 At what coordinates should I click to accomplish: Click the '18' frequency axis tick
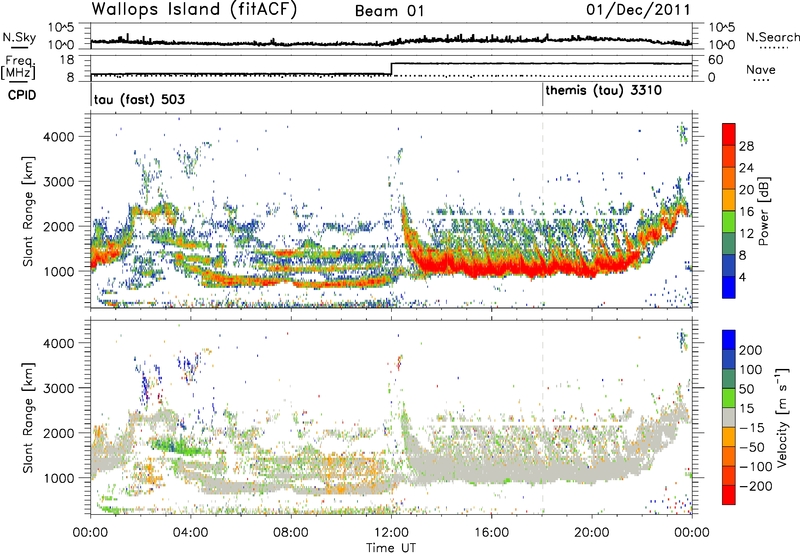(x=66, y=60)
